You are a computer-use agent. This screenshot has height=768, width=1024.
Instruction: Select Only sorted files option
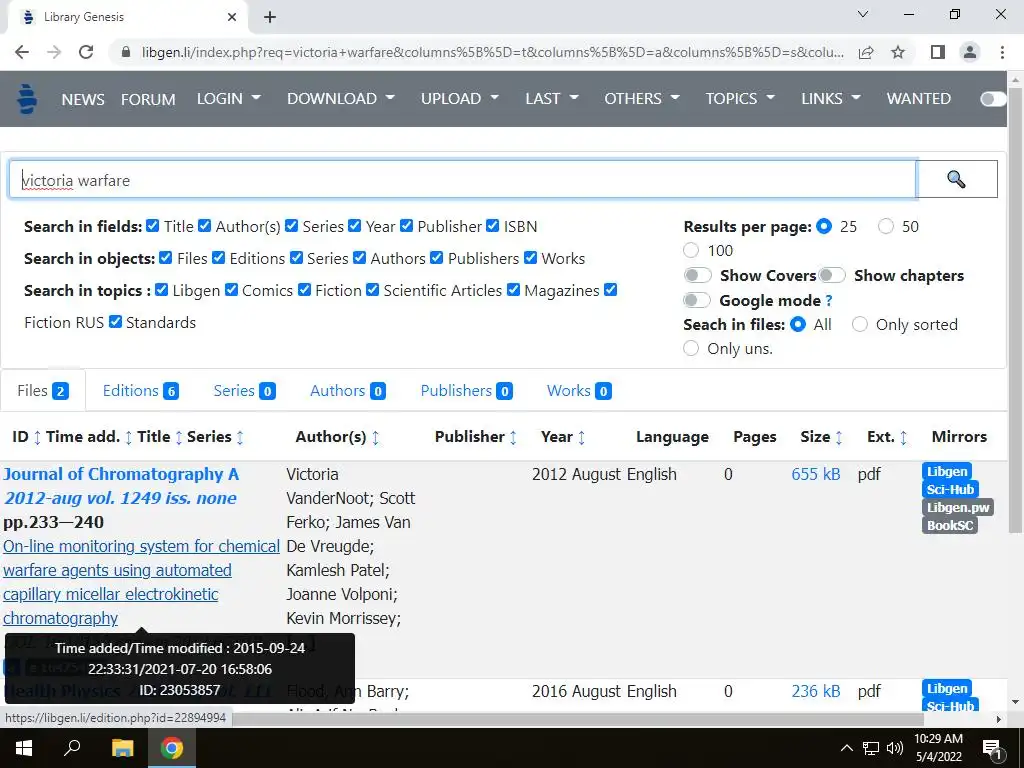pos(859,325)
